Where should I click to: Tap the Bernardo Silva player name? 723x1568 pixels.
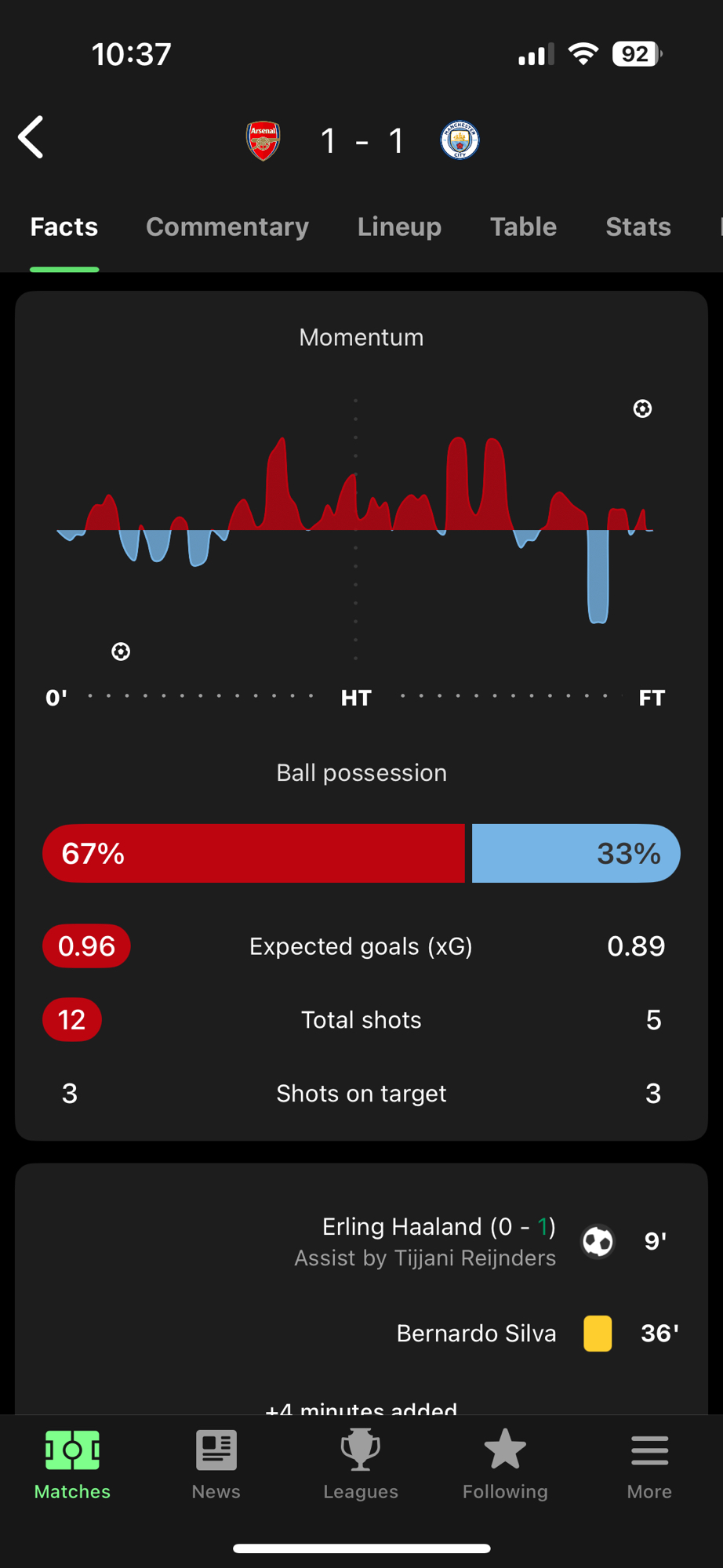click(476, 1334)
